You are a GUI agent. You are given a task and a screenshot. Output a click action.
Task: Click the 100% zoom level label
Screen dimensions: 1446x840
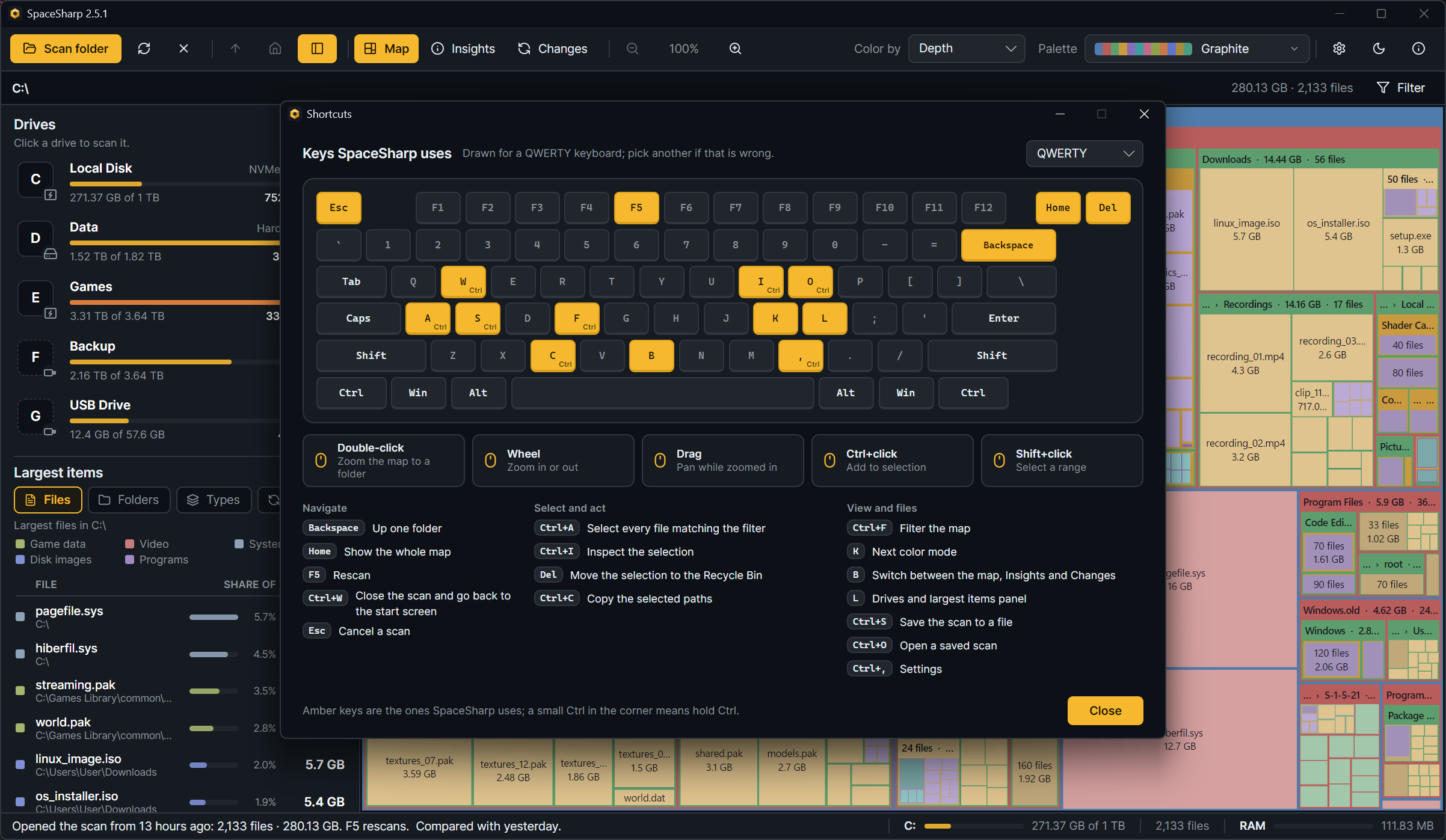click(684, 49)
